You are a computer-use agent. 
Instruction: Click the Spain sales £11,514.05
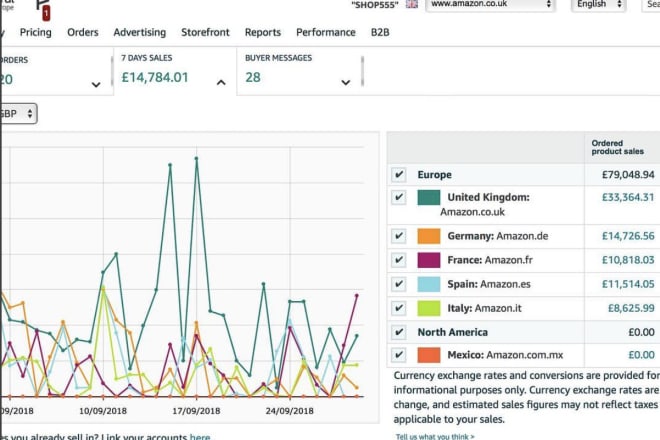click(628, 284)
